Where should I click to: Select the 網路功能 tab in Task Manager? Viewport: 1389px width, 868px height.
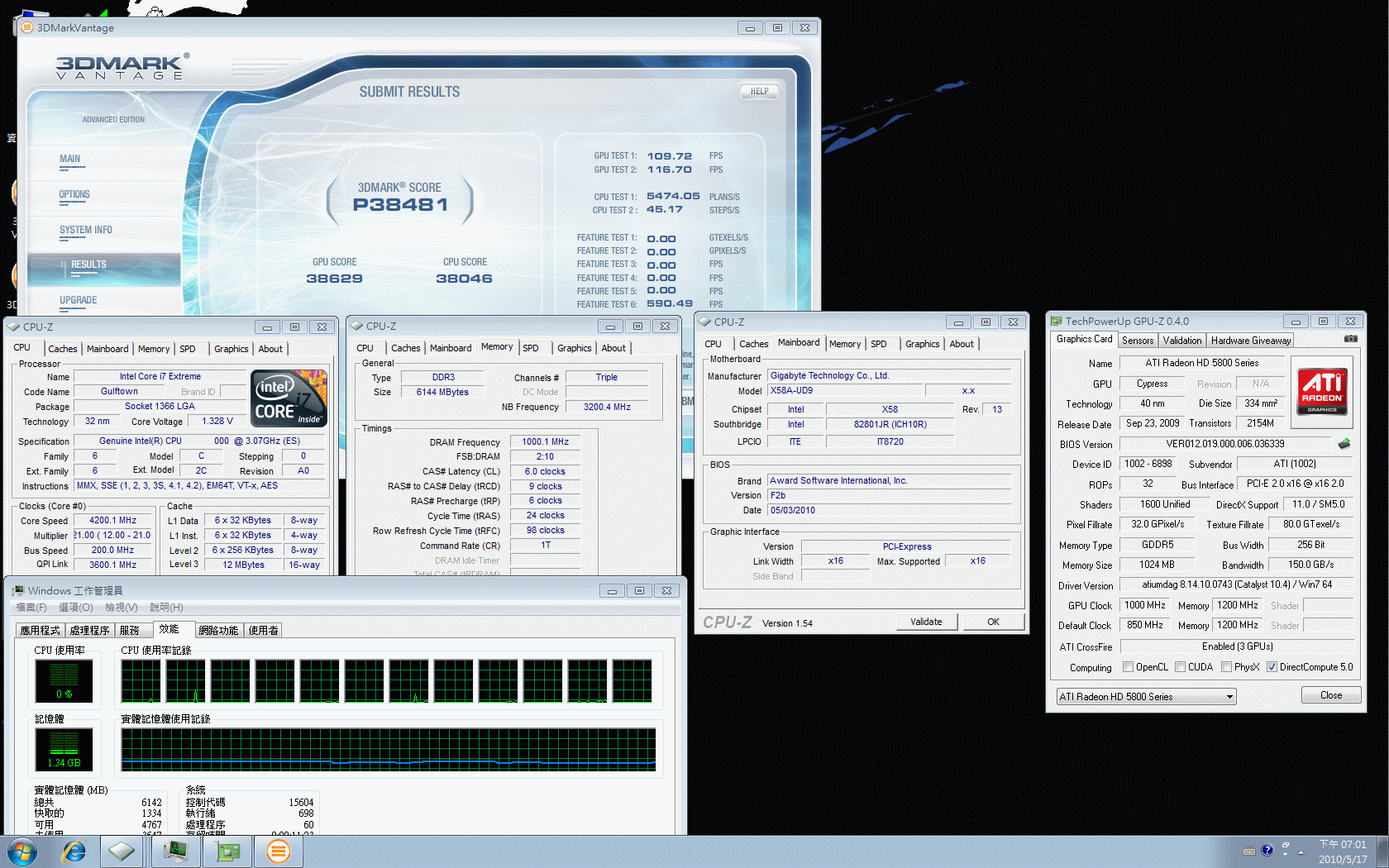click(x=218, y=630)
